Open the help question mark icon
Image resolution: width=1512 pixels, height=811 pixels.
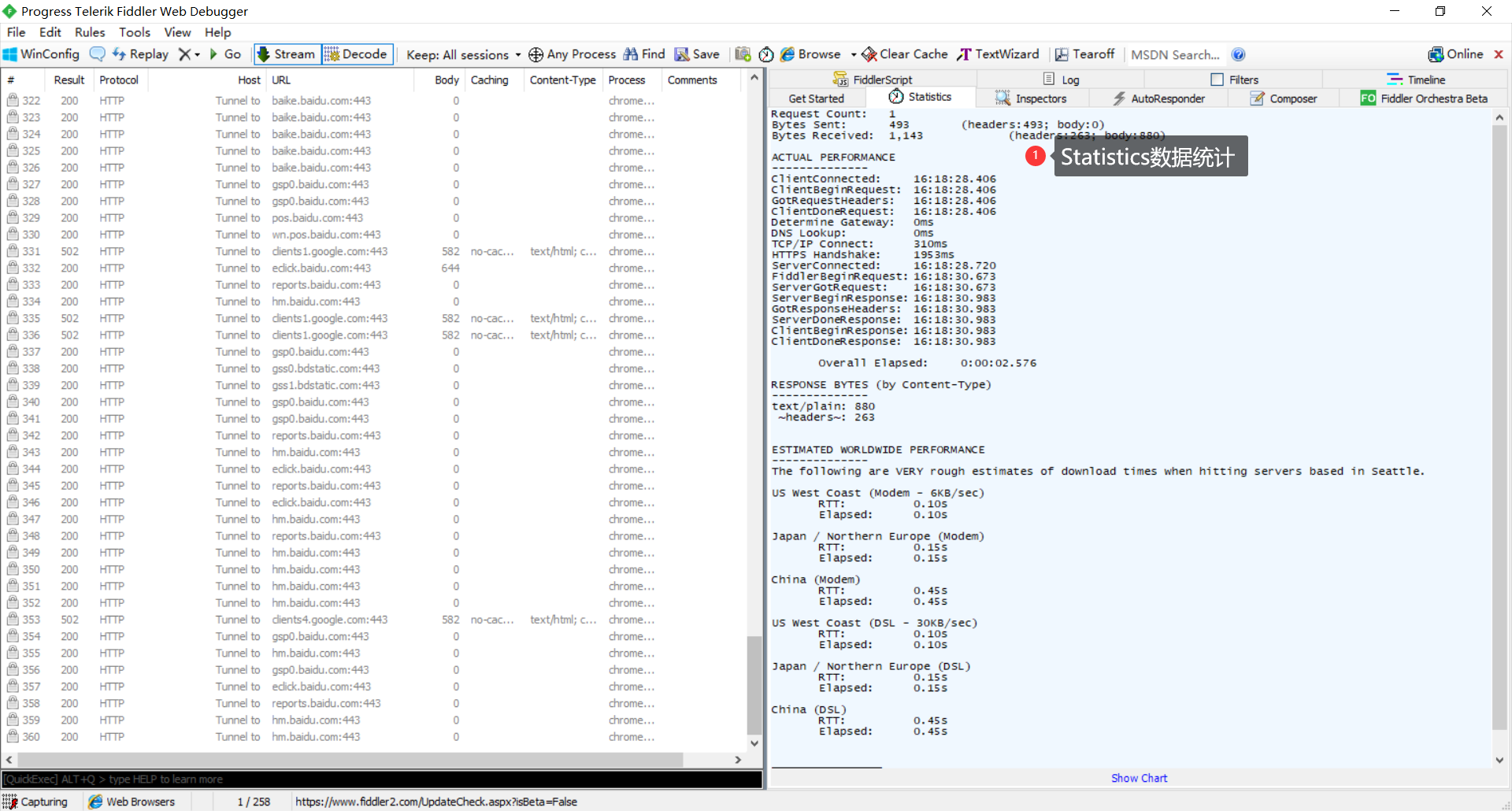[1239, 54]
